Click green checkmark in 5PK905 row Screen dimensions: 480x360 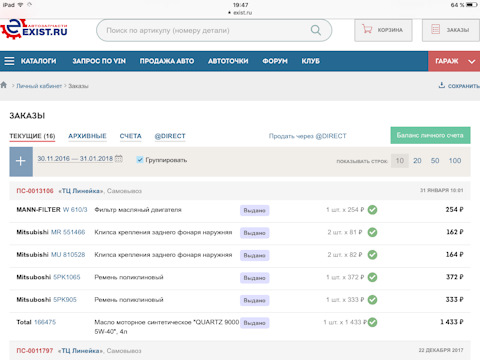tap(372, 300)
